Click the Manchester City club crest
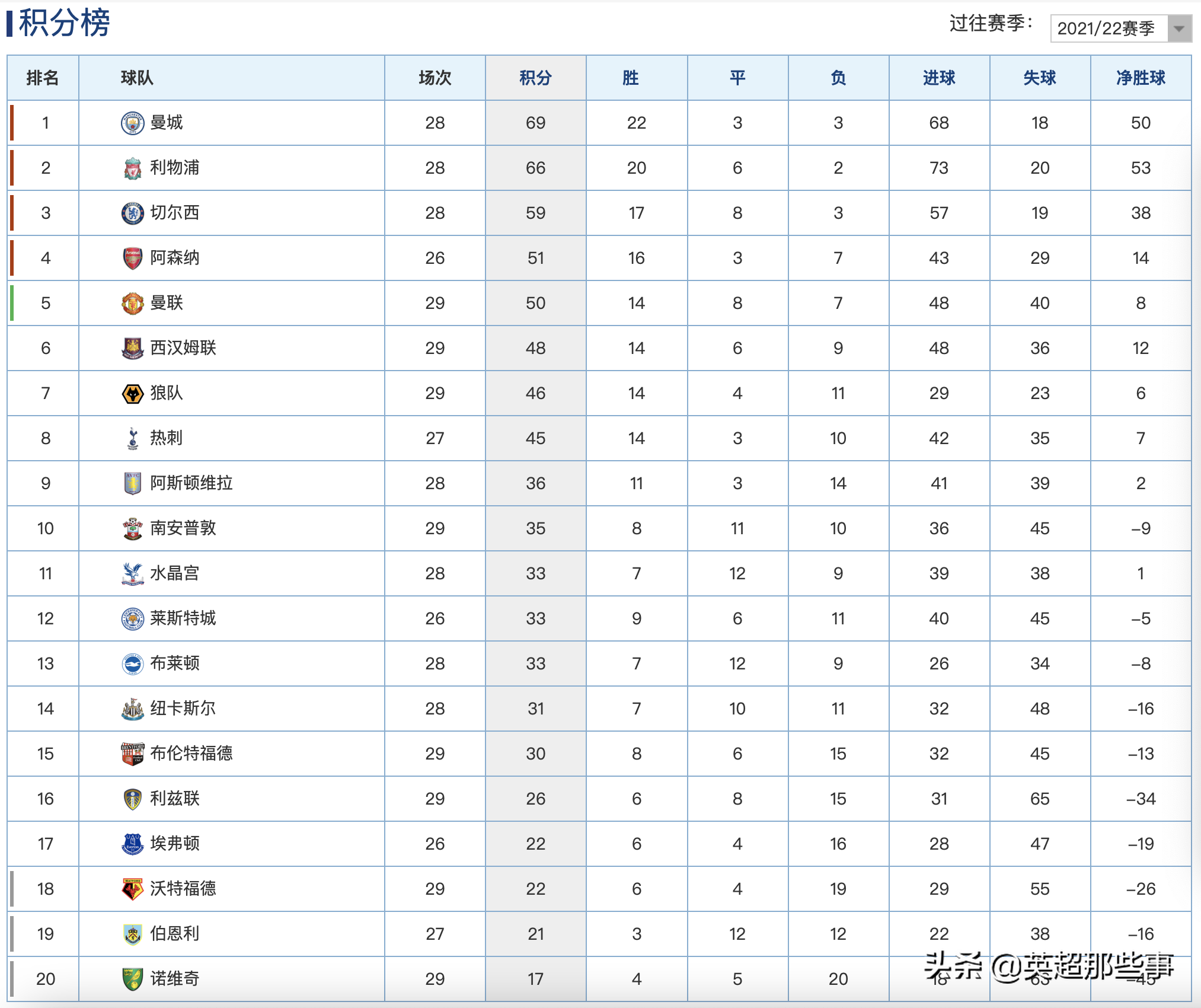Image resolution: width=1201 pixels, height=1008 pixels. click(x=132, y=123)
